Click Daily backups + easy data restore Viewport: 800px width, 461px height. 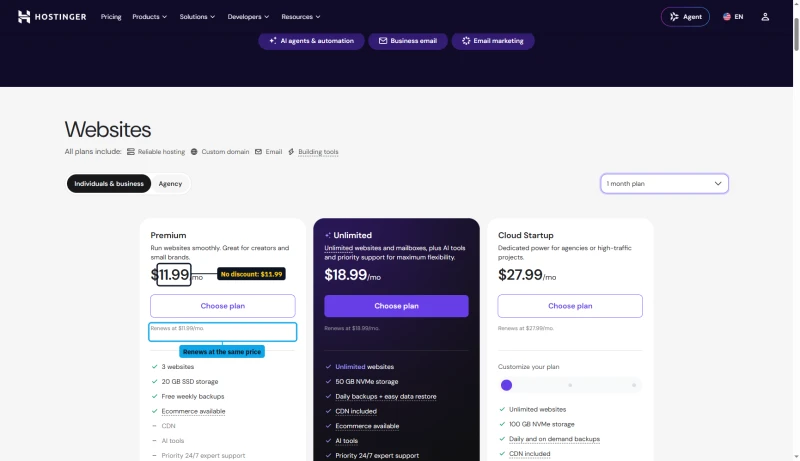click(x=386, y=396)
